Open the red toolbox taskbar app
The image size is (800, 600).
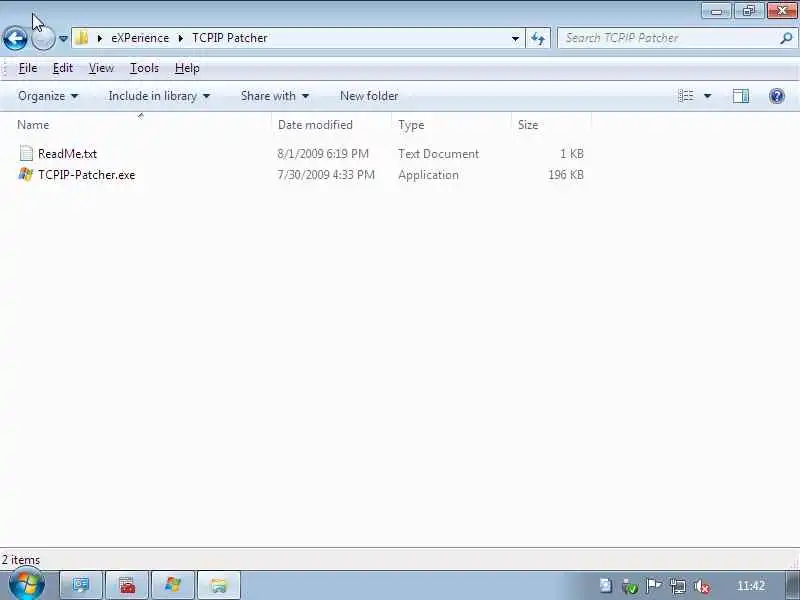click(x=127, y=585)
